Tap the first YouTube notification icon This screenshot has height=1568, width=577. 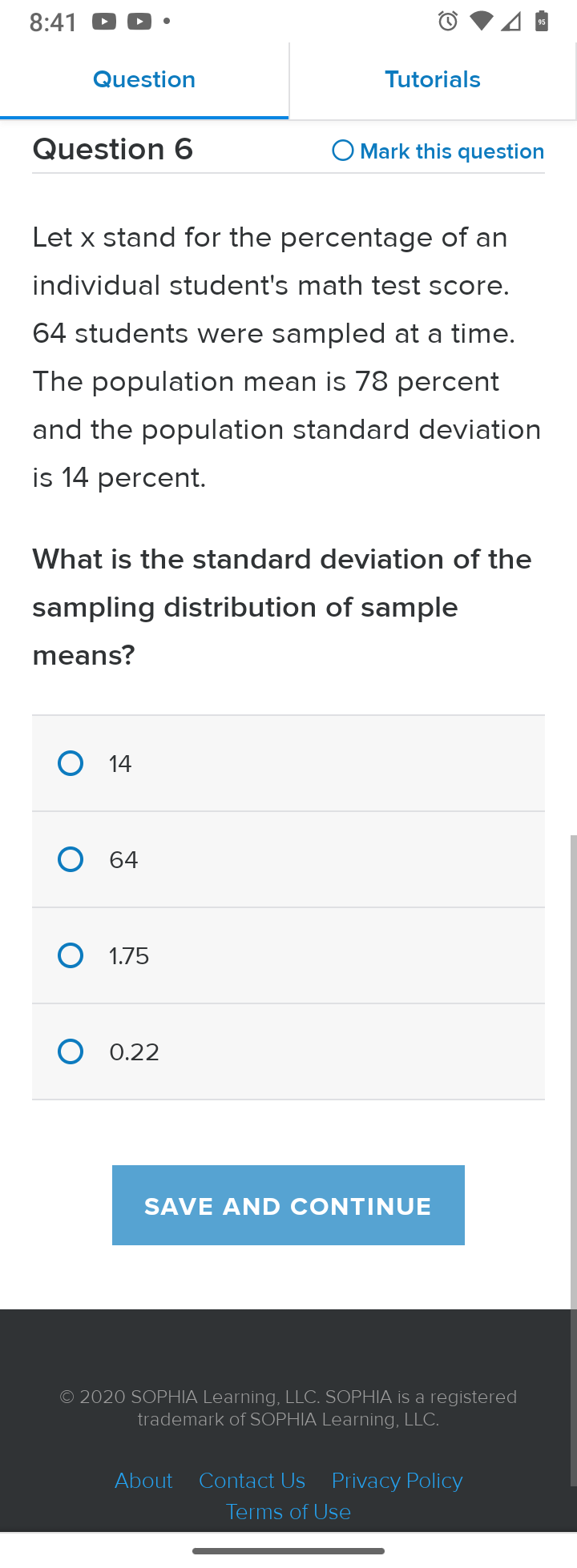point(104,22)
